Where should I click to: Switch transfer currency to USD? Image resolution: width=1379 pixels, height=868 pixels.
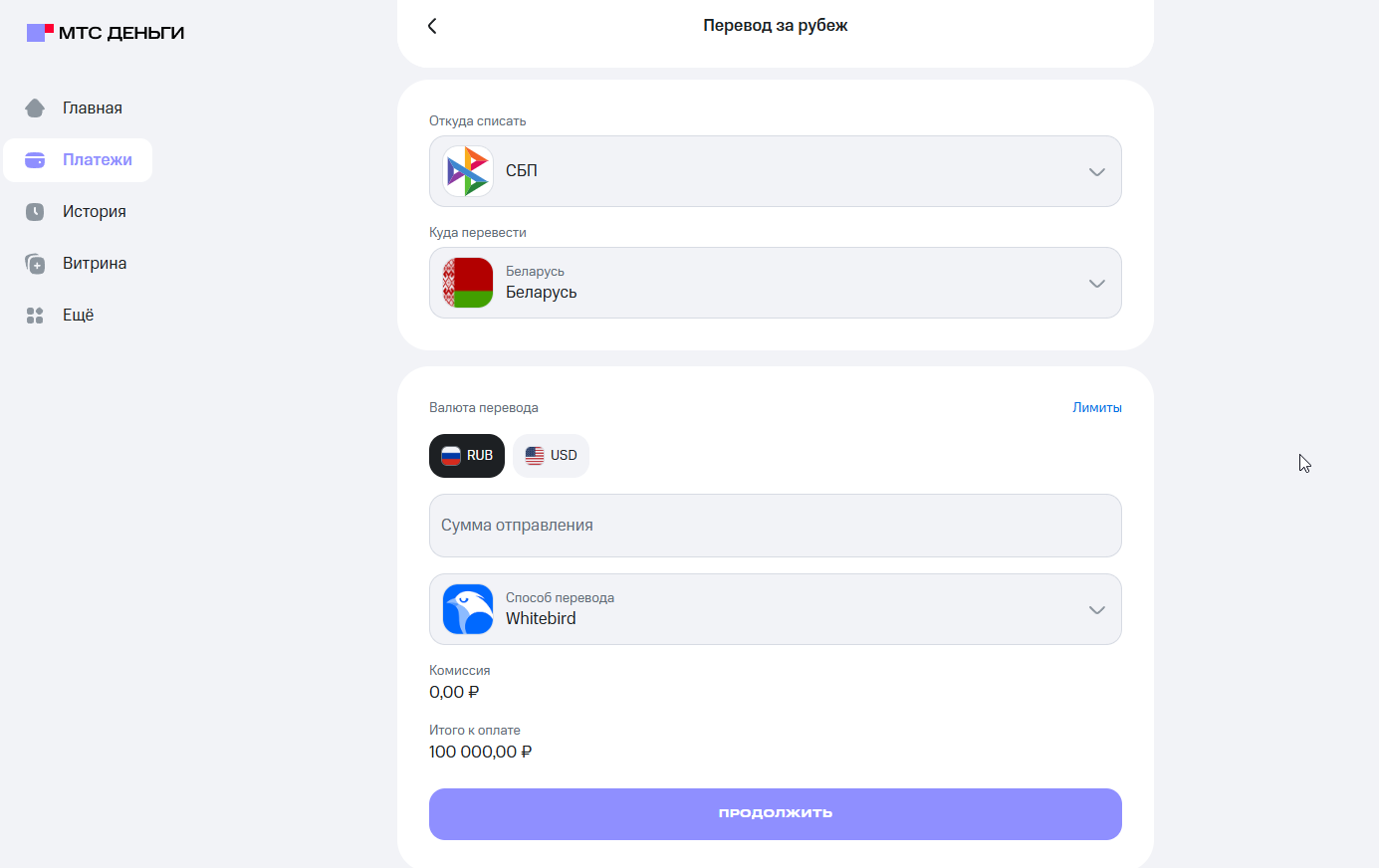pos(551,456)
